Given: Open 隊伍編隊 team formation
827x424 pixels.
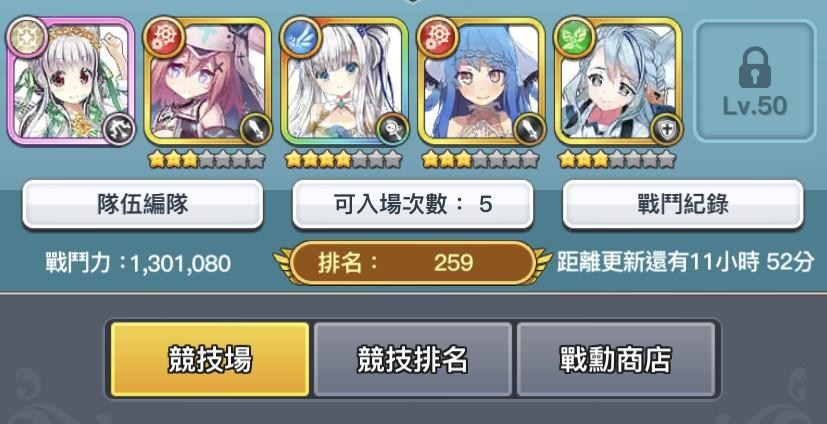Looking at the screenshot, I should [x=142, y=205].
